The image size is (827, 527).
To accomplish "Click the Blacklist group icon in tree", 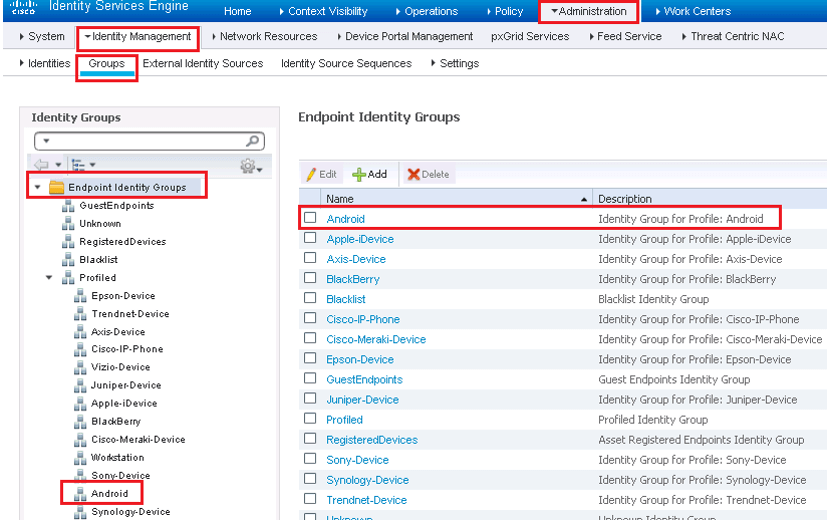I will [68, 260].
